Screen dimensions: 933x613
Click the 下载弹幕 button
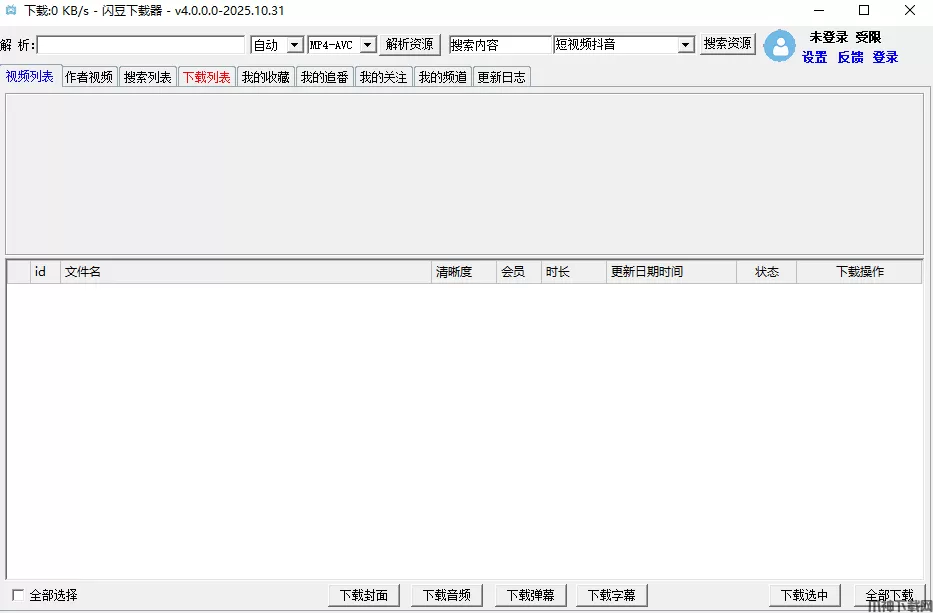tap(530, 595)
